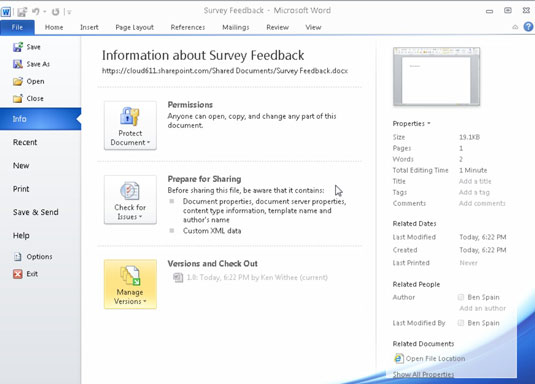The height and width of the screenshot is (384, 535).
Task: Click presence icon next to Author Ben Spain
Action: point(461,297)
